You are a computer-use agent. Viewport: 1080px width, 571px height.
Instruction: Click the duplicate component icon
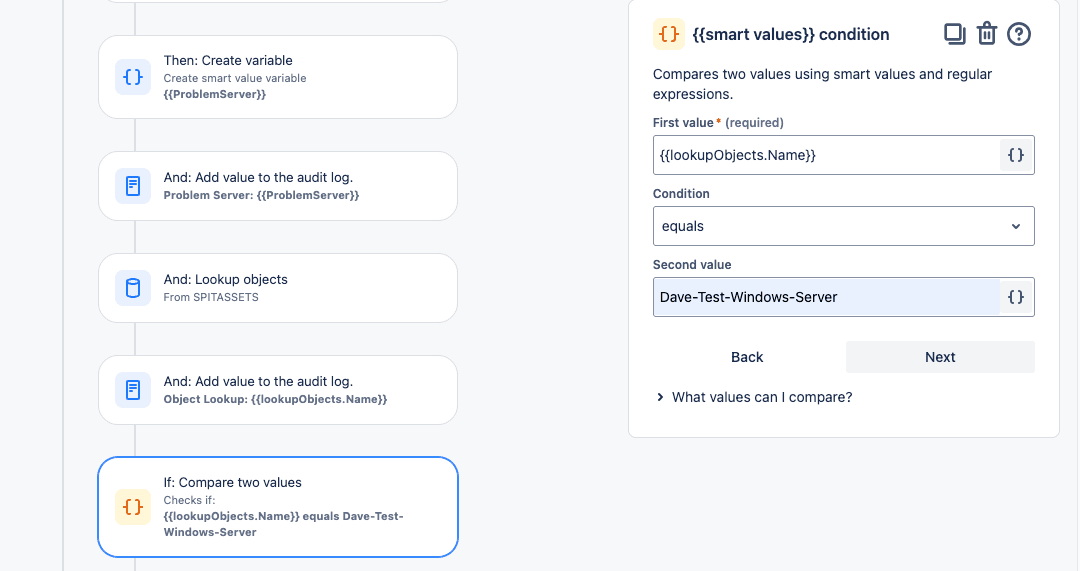tap(955, 34)
